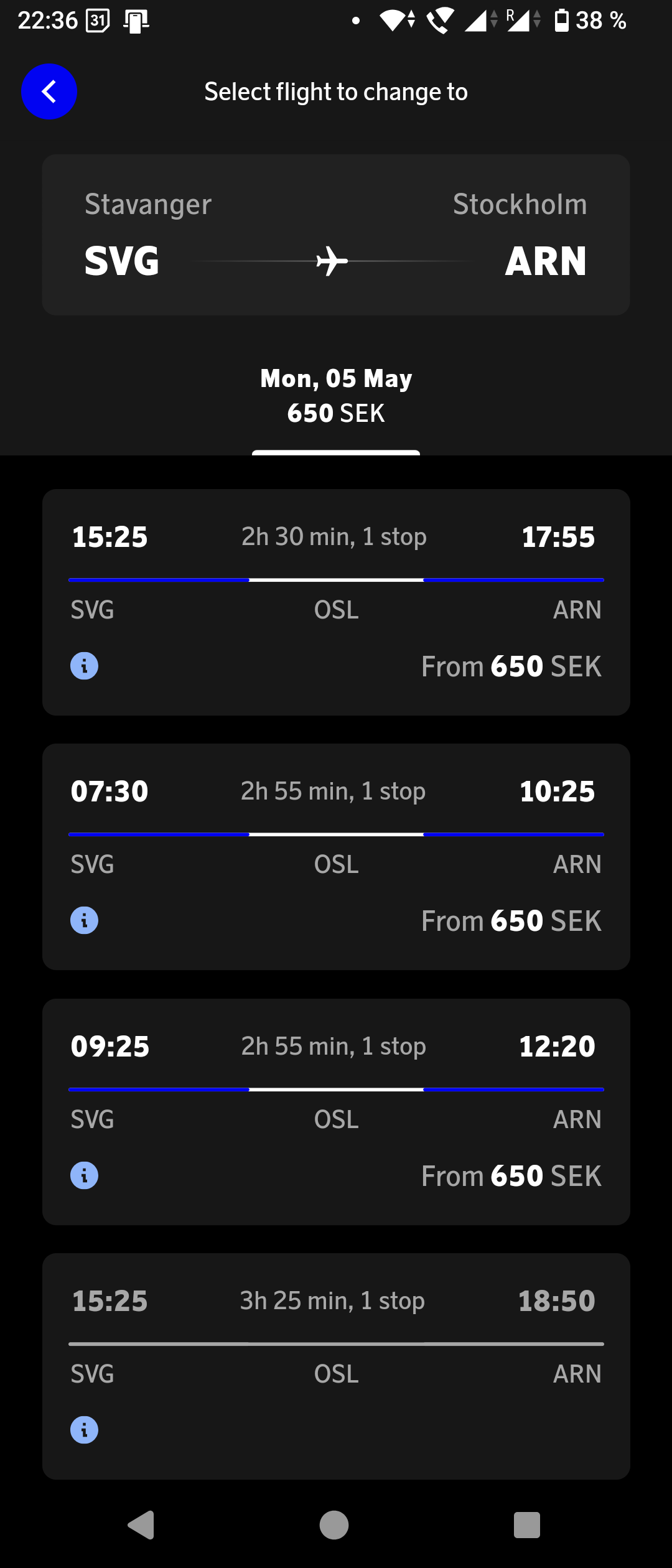The width and height of the screenshot is (672, 1568).
Task: Tap 'From 650 SEK' on the 07:30 flight
Action: [511, 921]
